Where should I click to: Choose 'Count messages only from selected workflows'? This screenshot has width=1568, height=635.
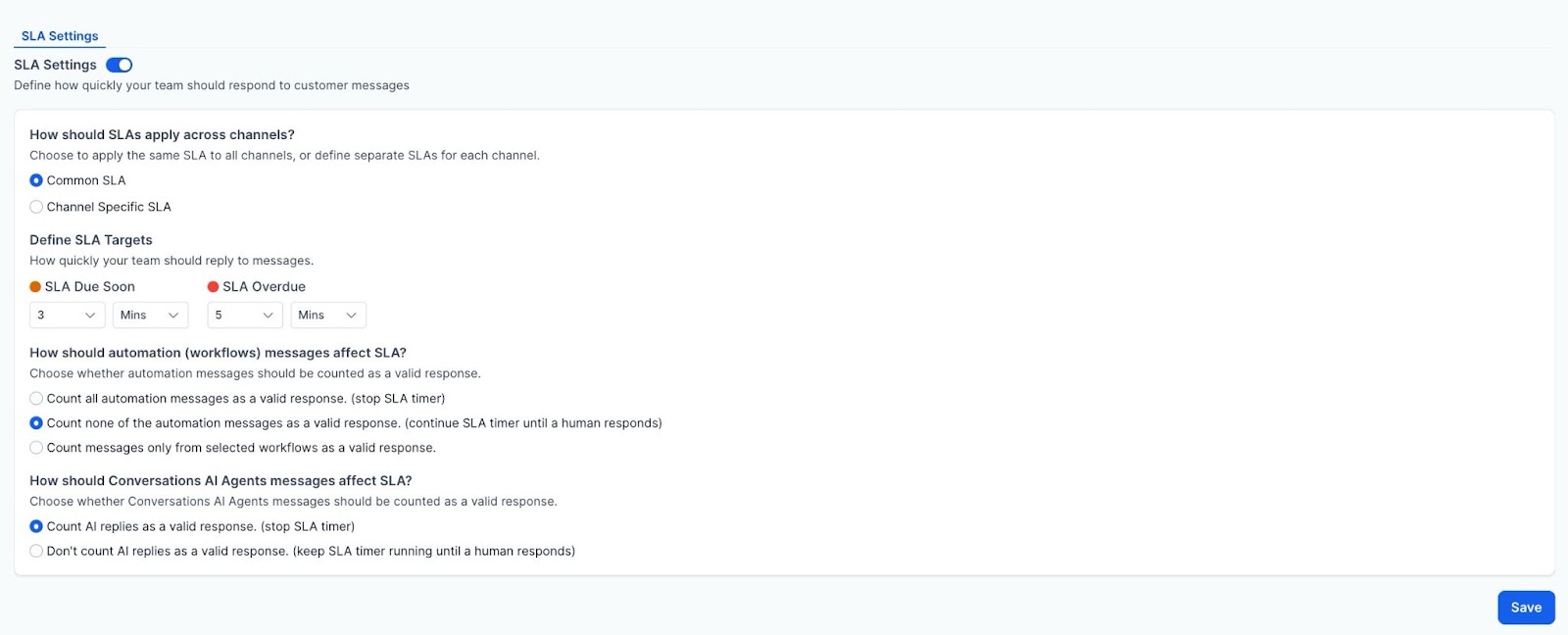[x=36, y=448]
